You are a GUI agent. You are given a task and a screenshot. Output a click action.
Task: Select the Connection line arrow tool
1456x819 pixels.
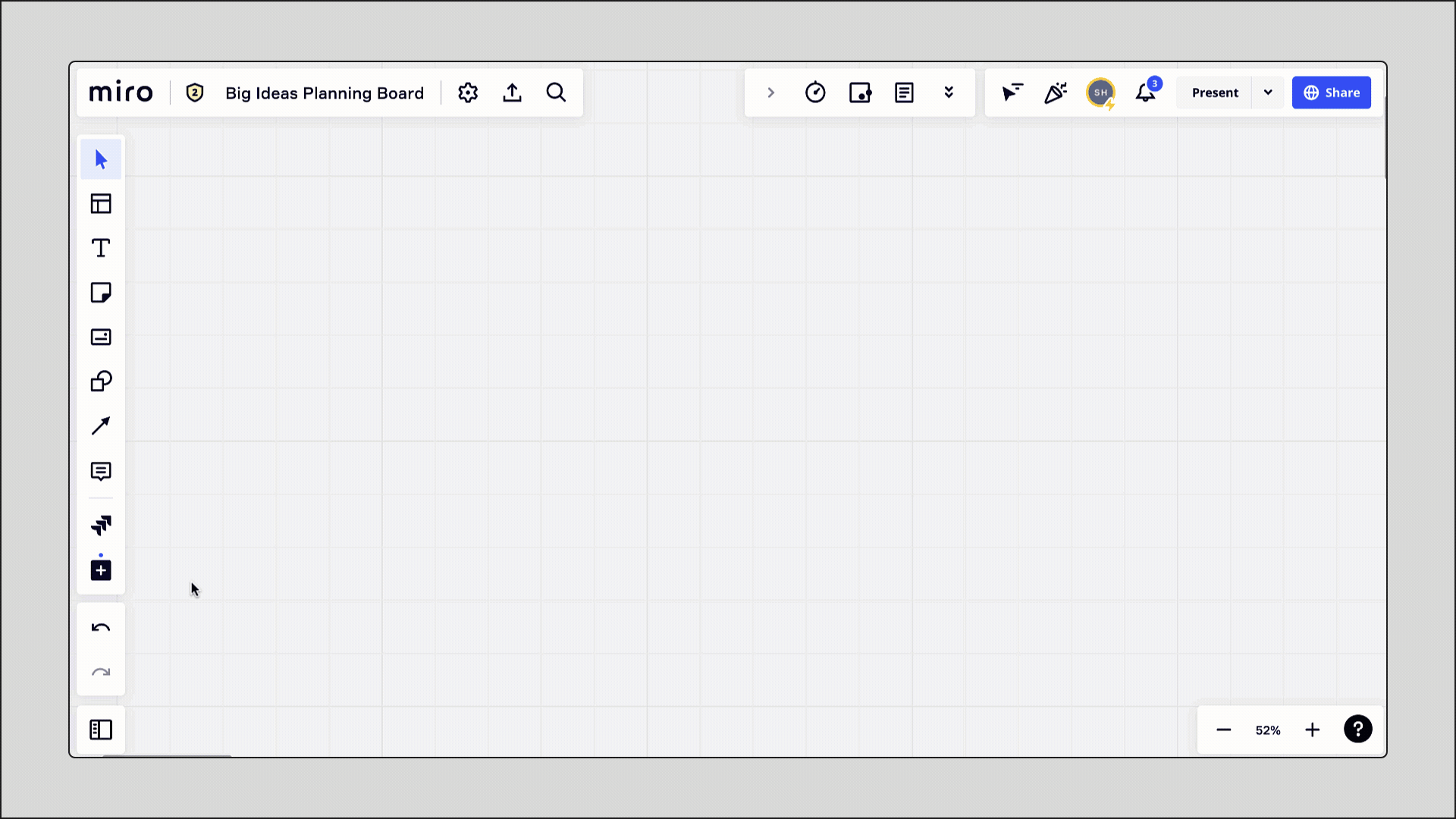coord(101,426)
